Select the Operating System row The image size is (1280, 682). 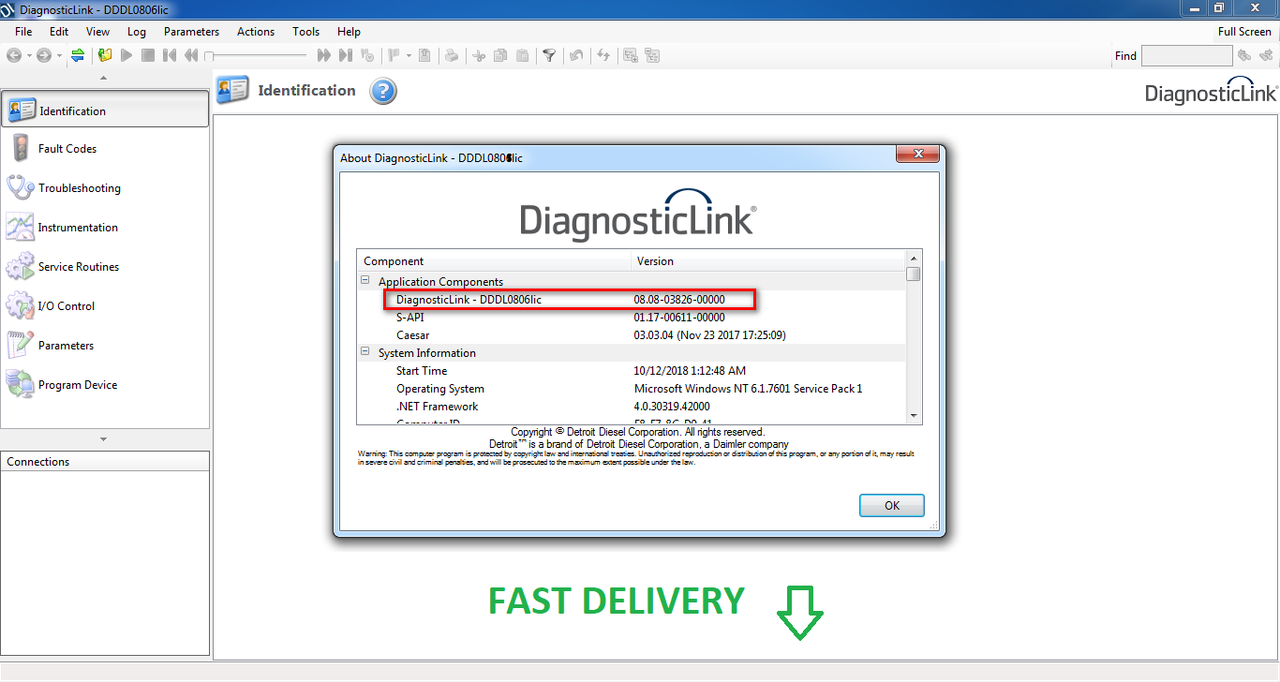632,389
